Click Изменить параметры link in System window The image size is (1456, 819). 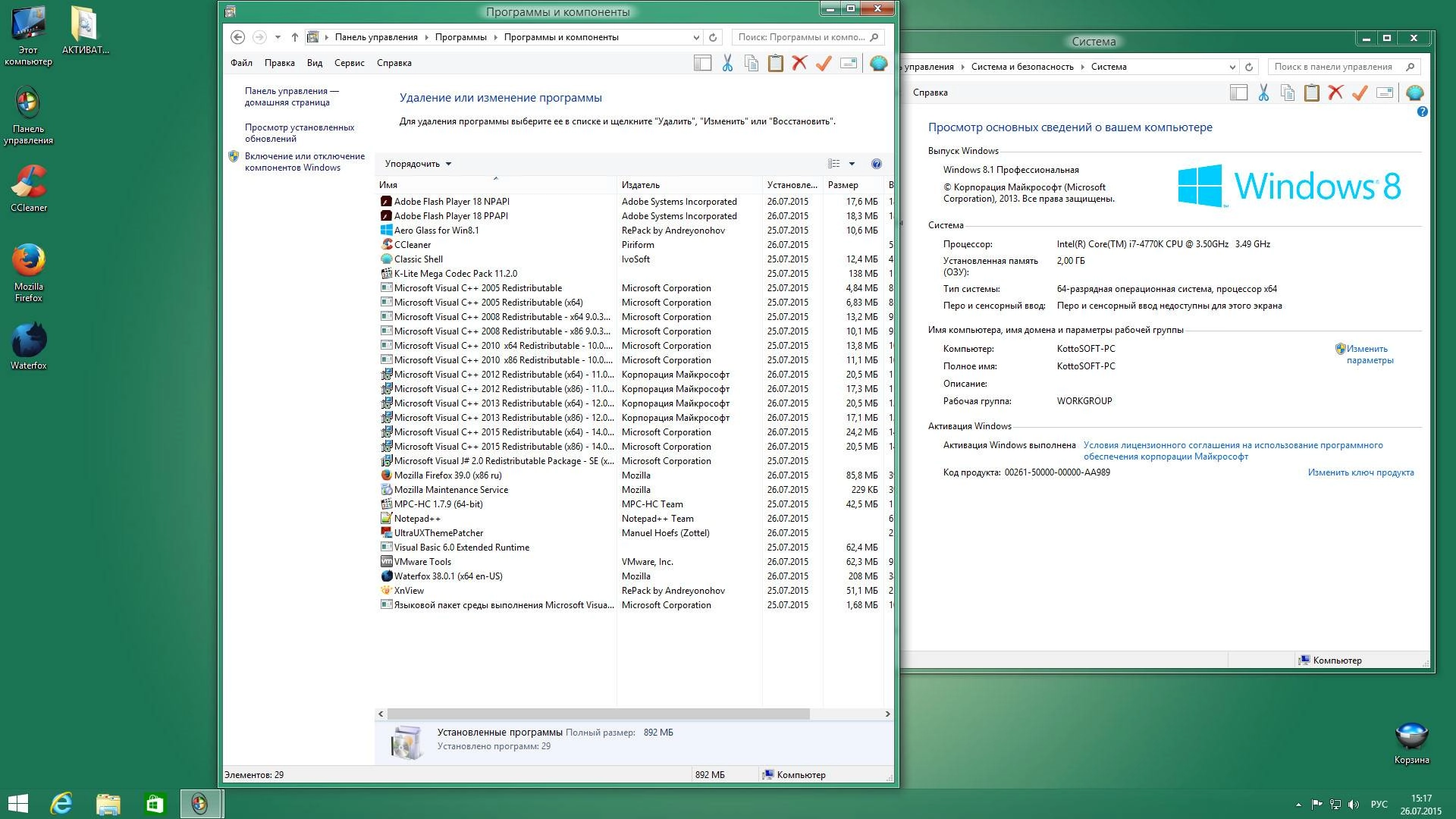[x=1370, y=354]
